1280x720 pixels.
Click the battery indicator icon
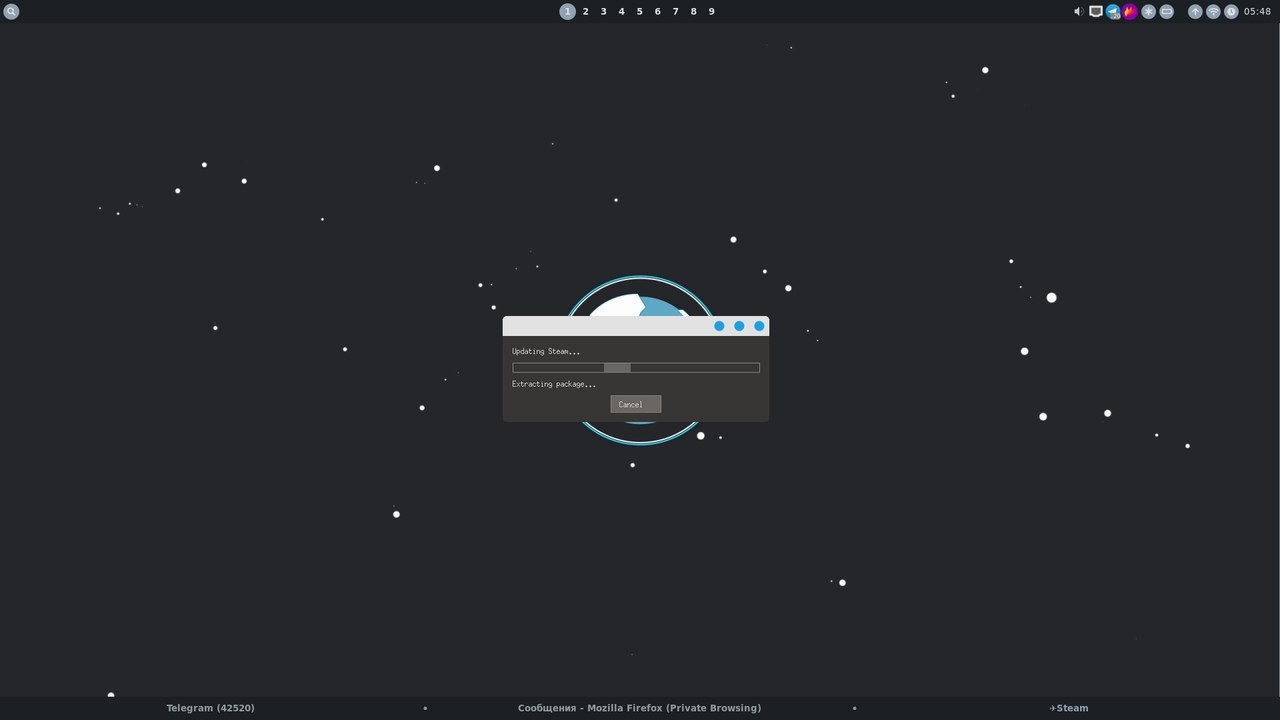(x=1167, y=12)
